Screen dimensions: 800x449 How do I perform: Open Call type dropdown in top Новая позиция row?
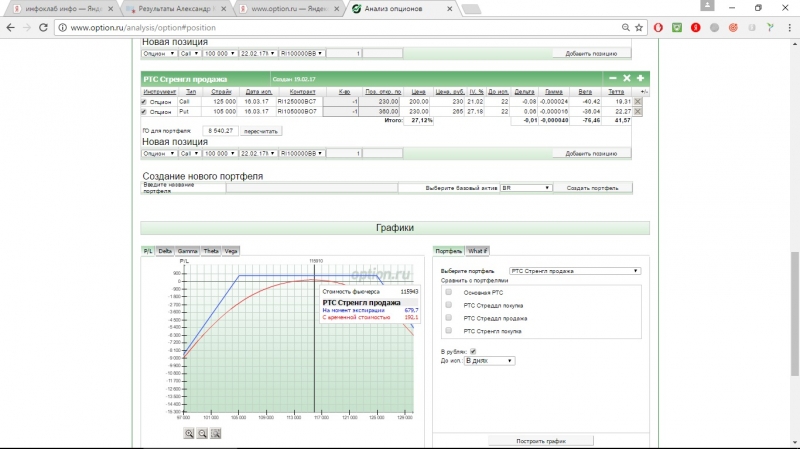pos(189,53)
